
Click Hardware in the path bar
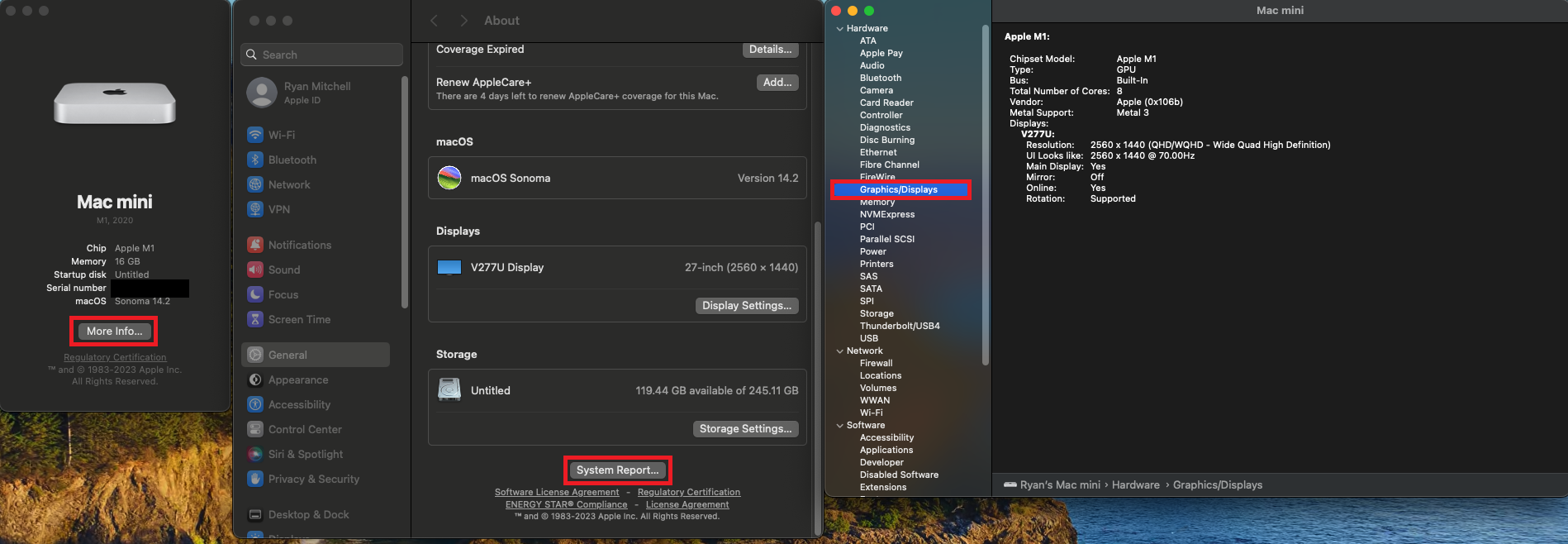click(x=1136, y=485)
